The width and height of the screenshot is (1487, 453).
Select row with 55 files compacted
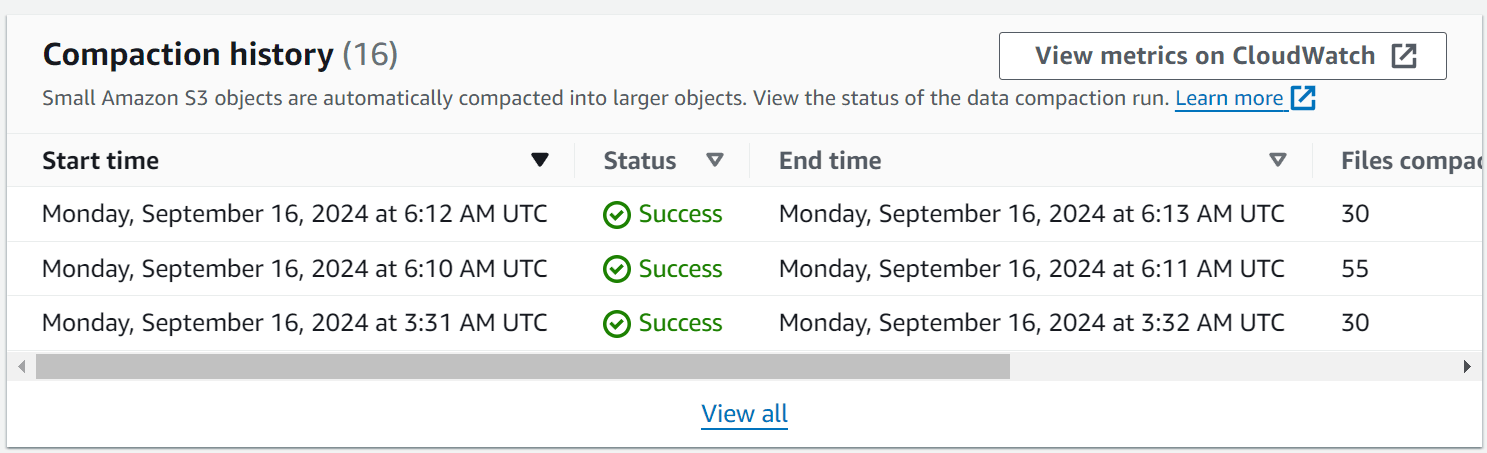pos(1355,269)
